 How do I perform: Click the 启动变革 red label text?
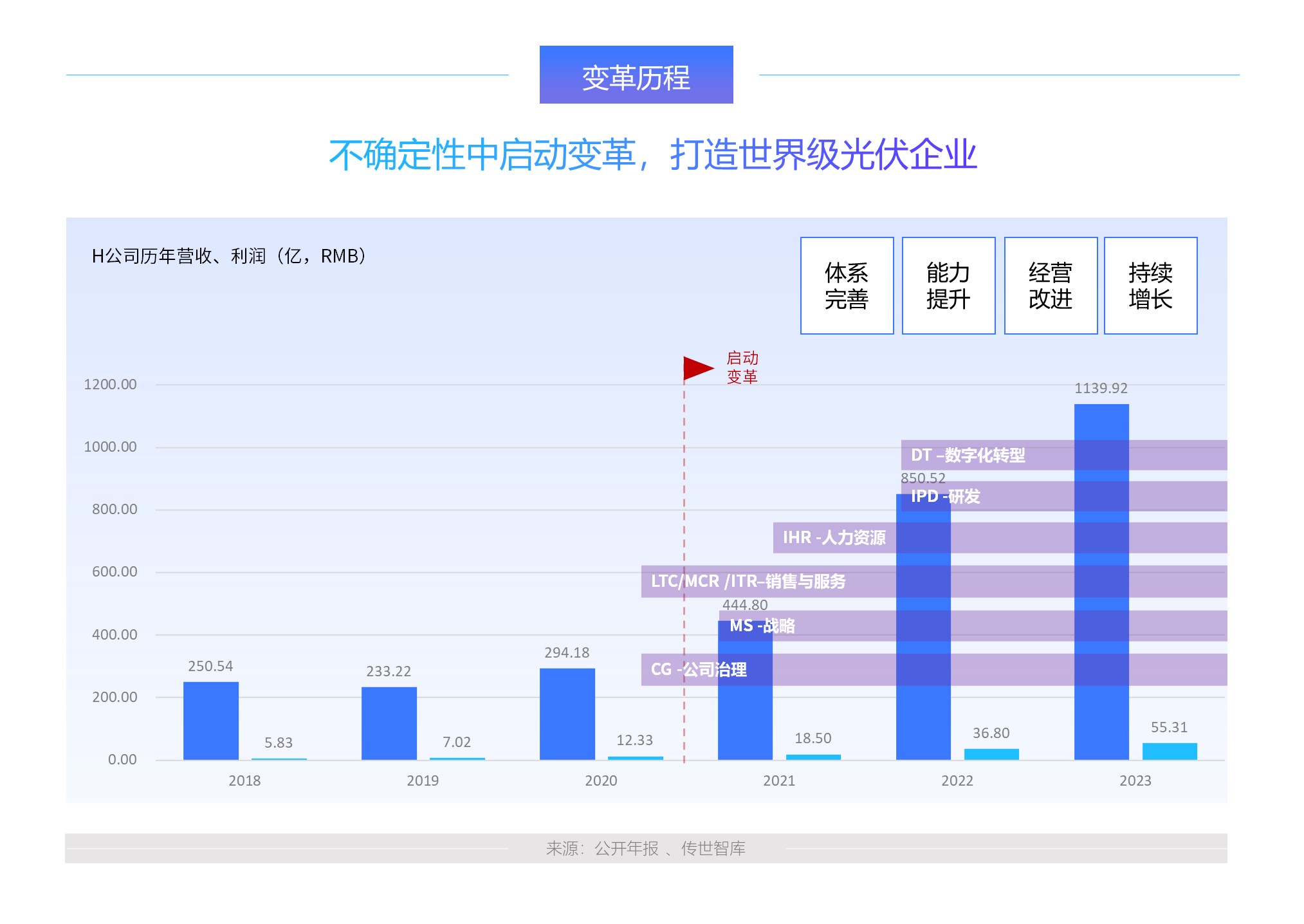(x=742, y=367)
